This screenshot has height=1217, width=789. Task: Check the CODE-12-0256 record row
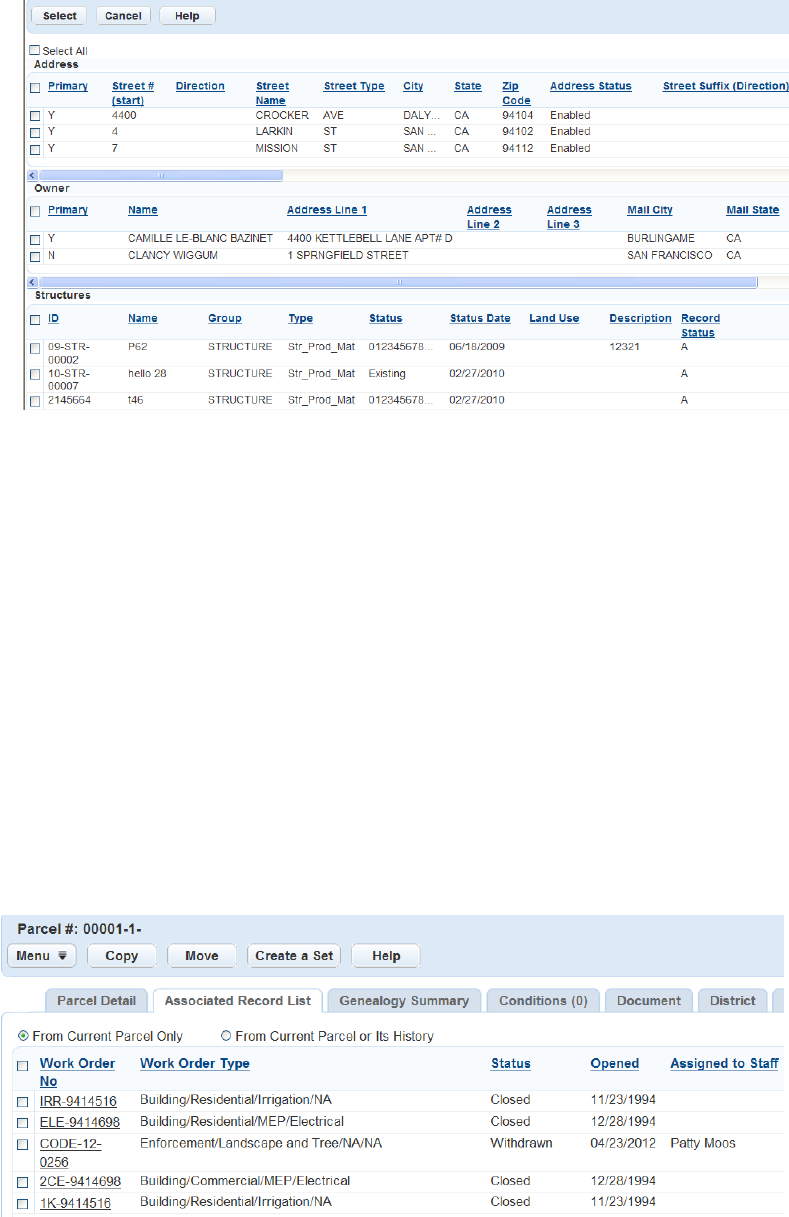(x=23, y=1144)
